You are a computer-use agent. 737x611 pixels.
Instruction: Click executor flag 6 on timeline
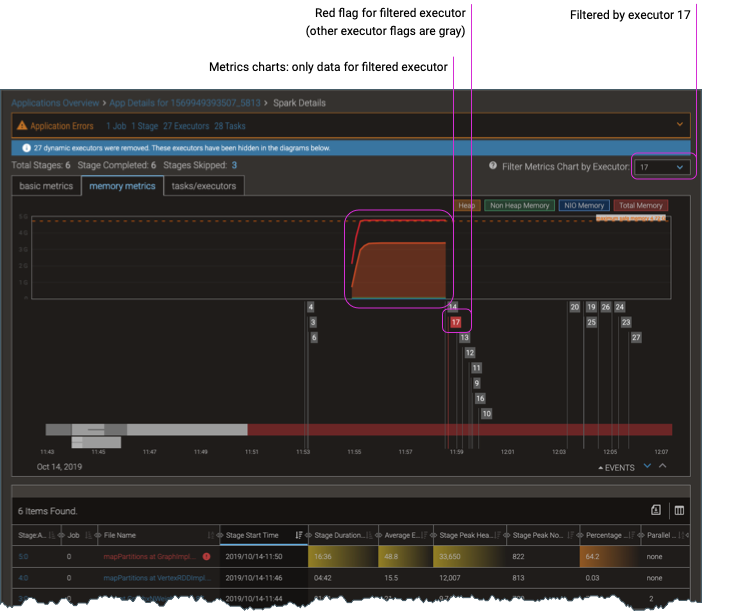(314, 337)
